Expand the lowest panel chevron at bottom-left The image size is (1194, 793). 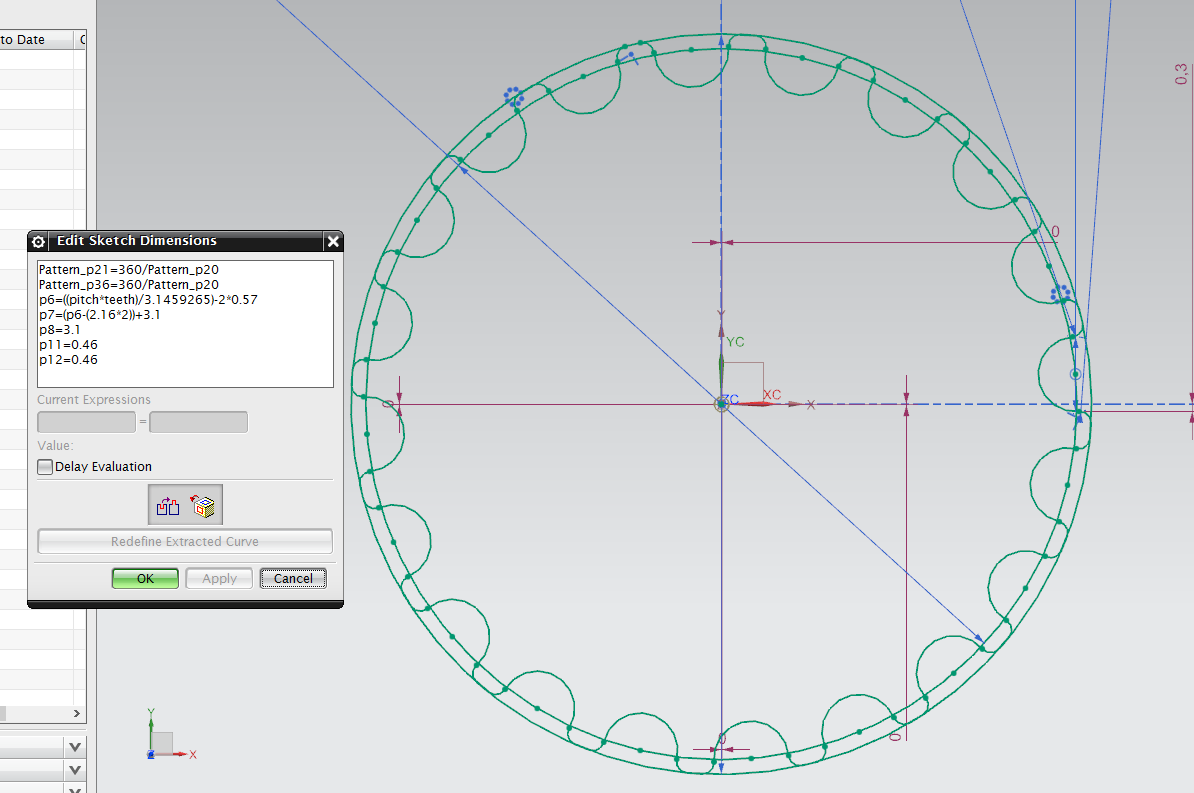[x=75, y=789]
